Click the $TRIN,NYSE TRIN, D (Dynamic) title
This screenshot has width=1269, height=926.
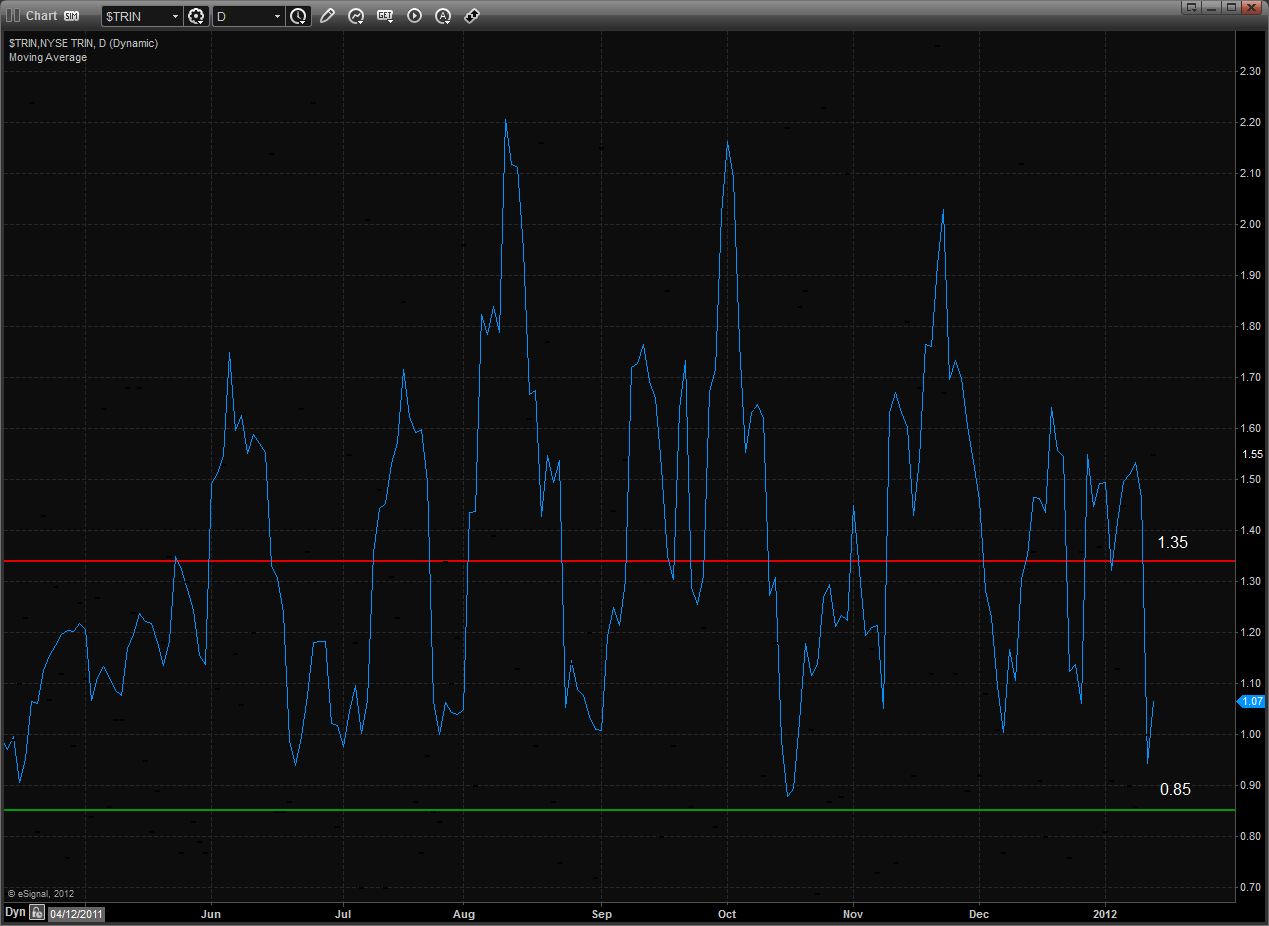coord(83,43)
